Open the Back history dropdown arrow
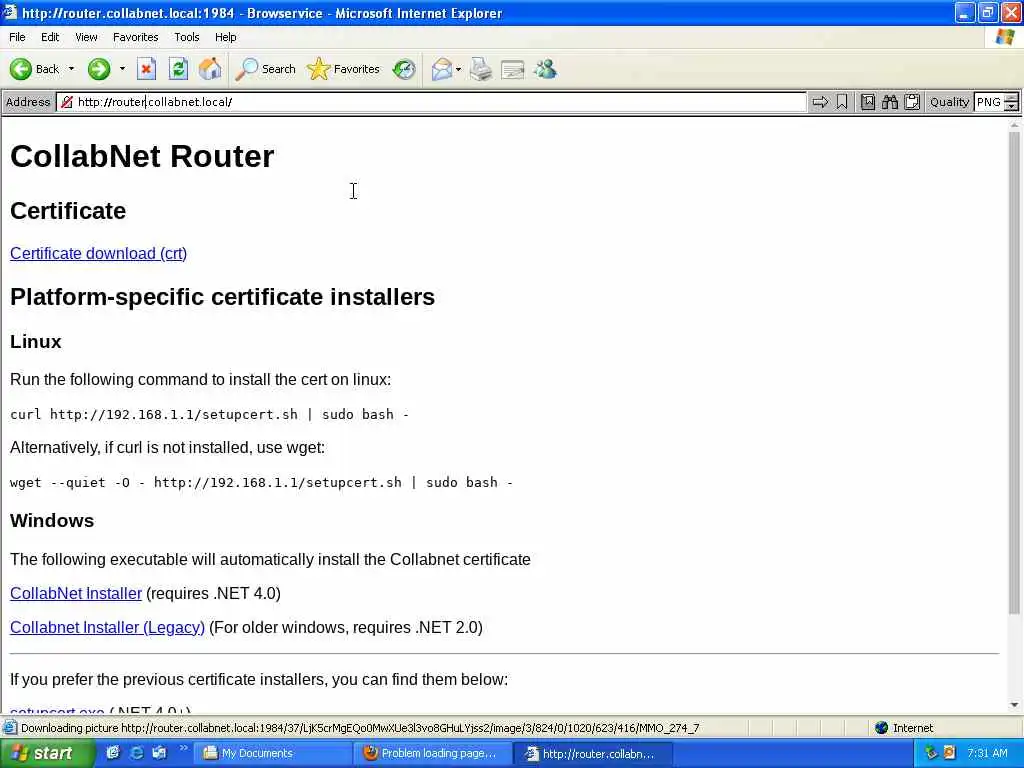Viewport: 1024px width, 768px height. click(x=71, y=69)
